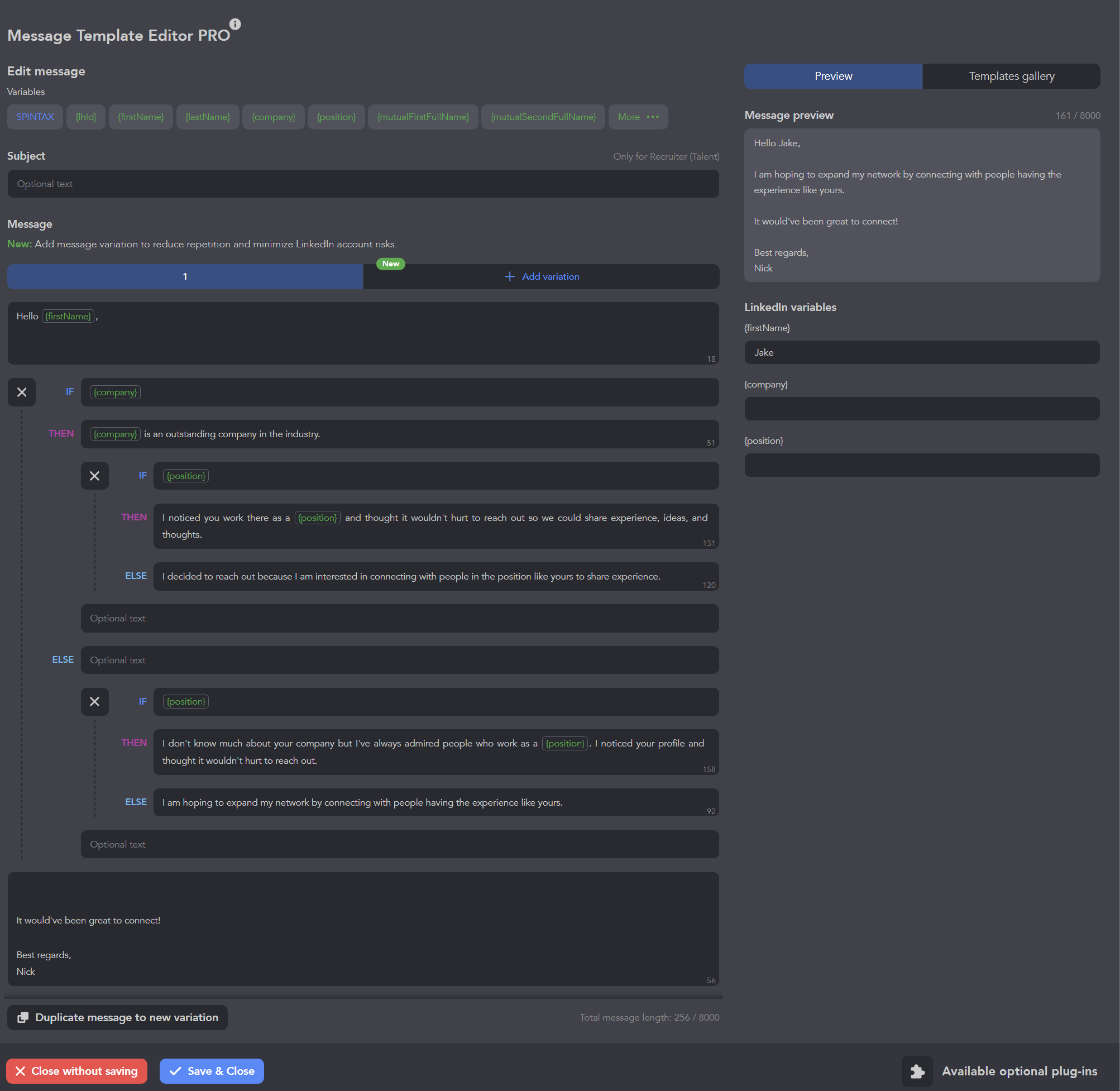Click Close without saving
Viewport: 1120px width, 1091px height.
pyautogui.click(x=76, y=1071)
